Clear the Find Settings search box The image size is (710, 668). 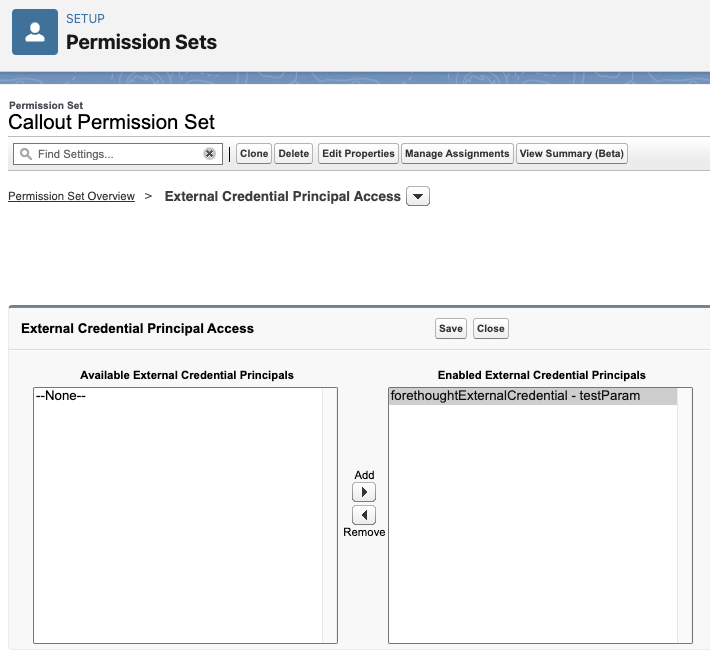[209, 154]
